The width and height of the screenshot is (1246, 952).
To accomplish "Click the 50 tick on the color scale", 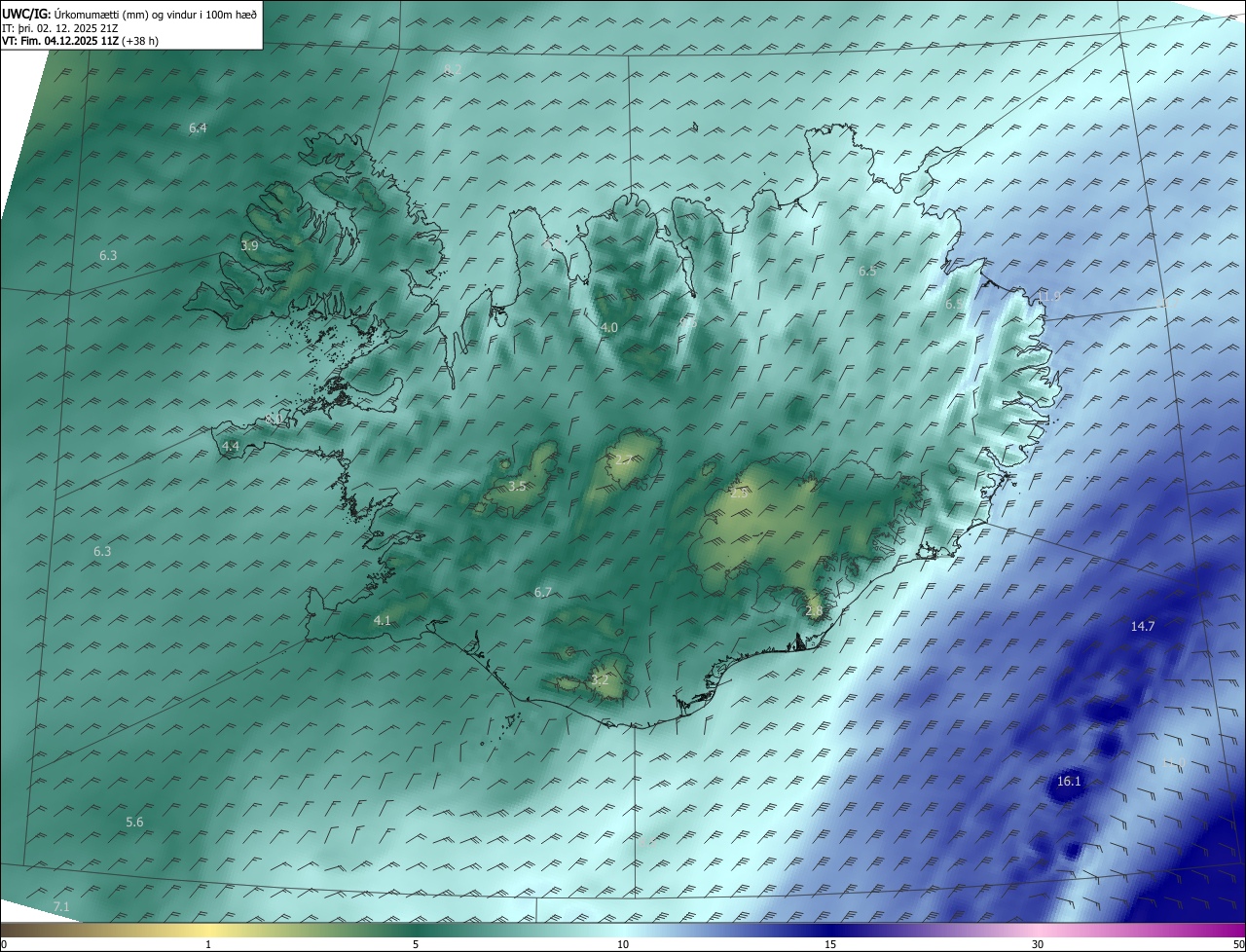I will [1238, 944].
